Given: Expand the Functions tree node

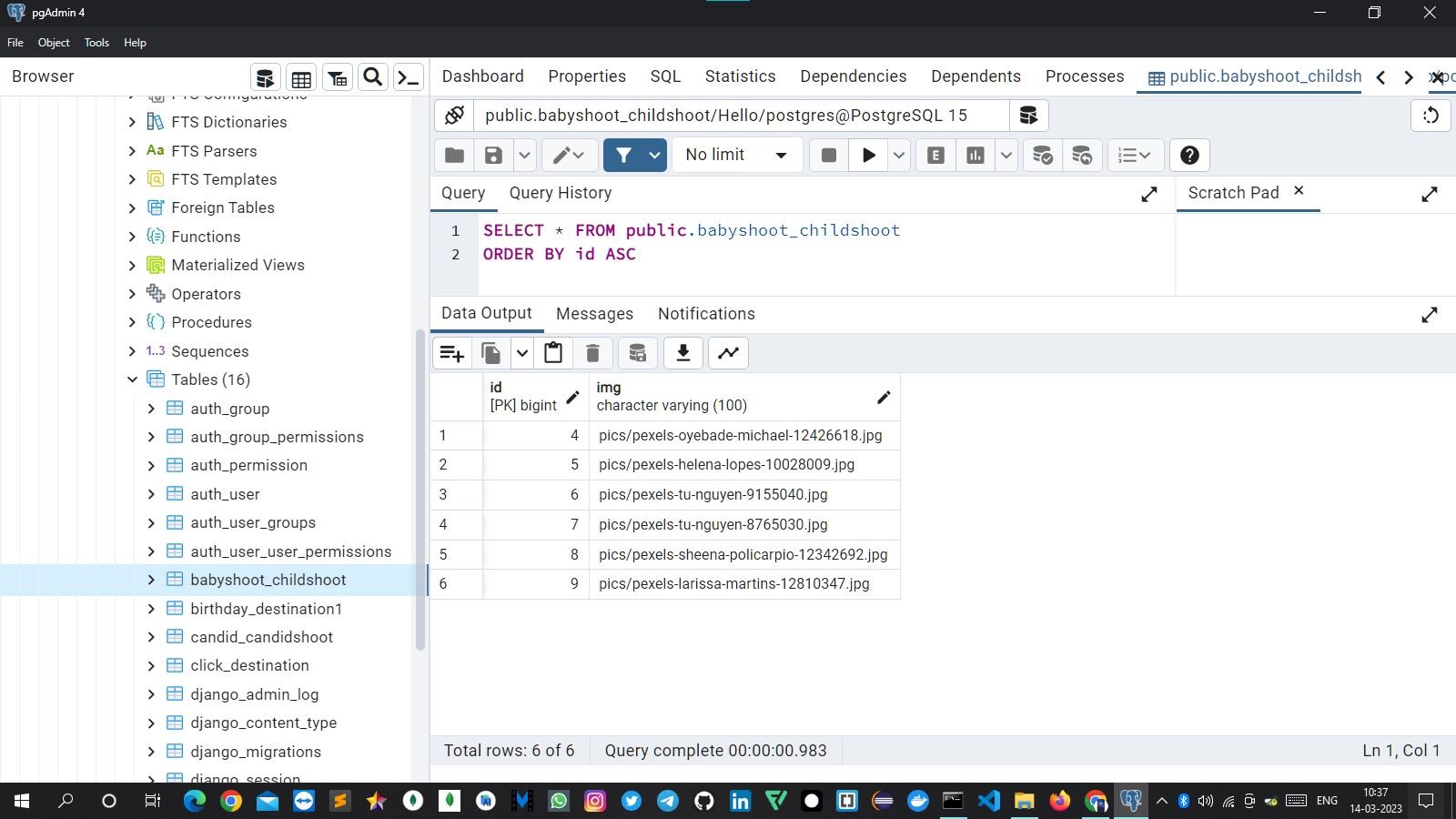Looking at the screenshot, I should coord(133,237).
